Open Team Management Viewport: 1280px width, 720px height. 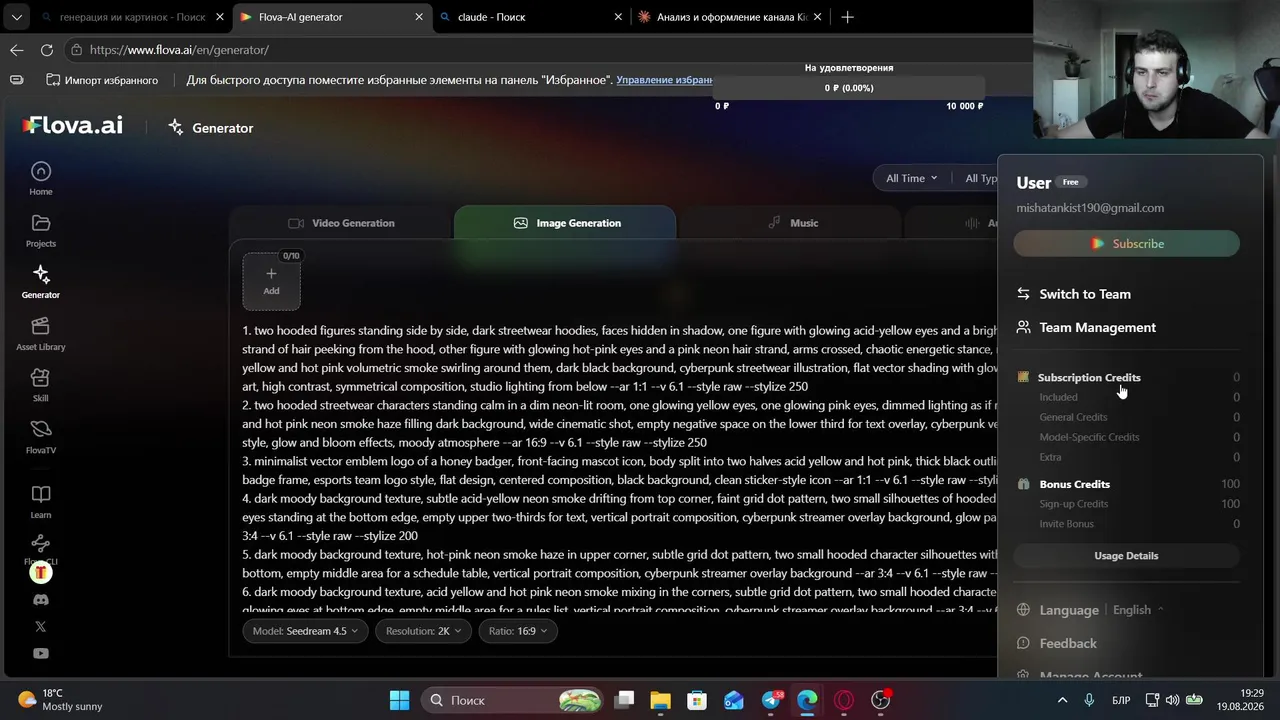tap(1097, 327)
